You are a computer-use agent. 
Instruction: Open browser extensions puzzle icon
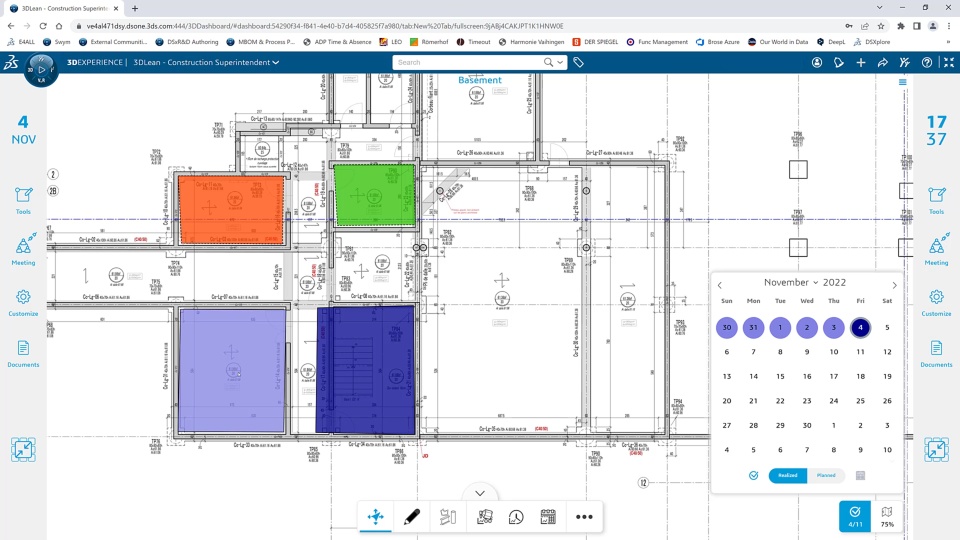coord(901,26)
